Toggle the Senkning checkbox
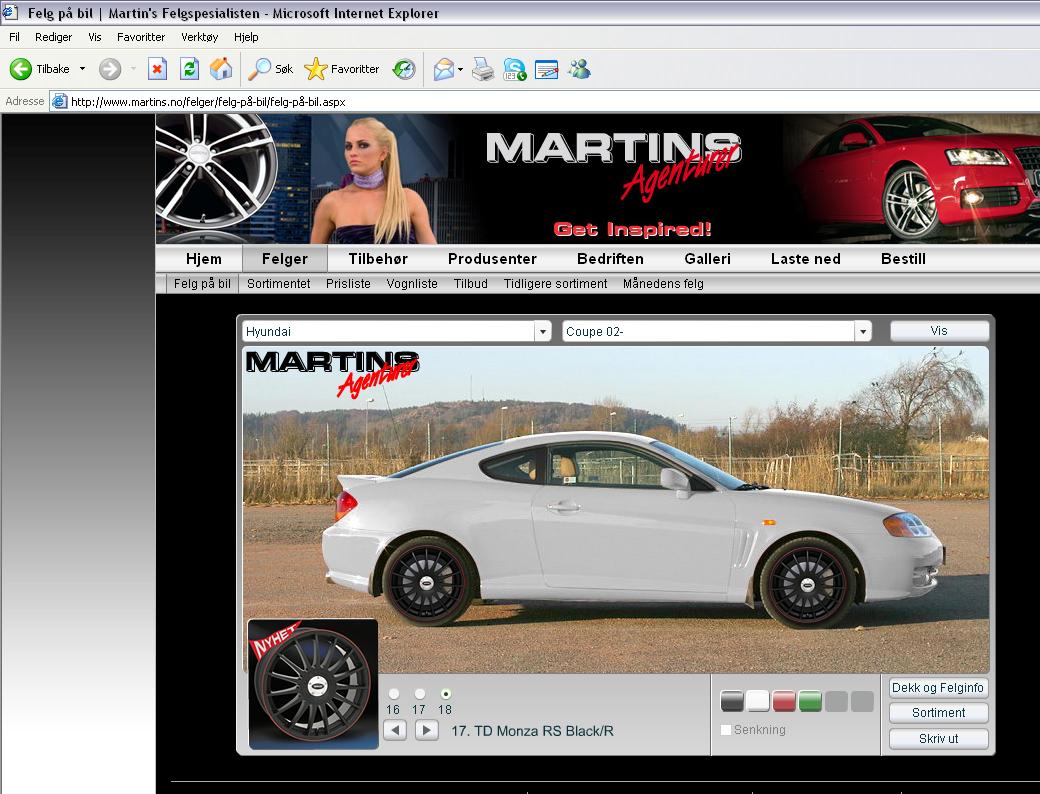The width and height of the screenshot is (1040, 794). click(726, 730)
